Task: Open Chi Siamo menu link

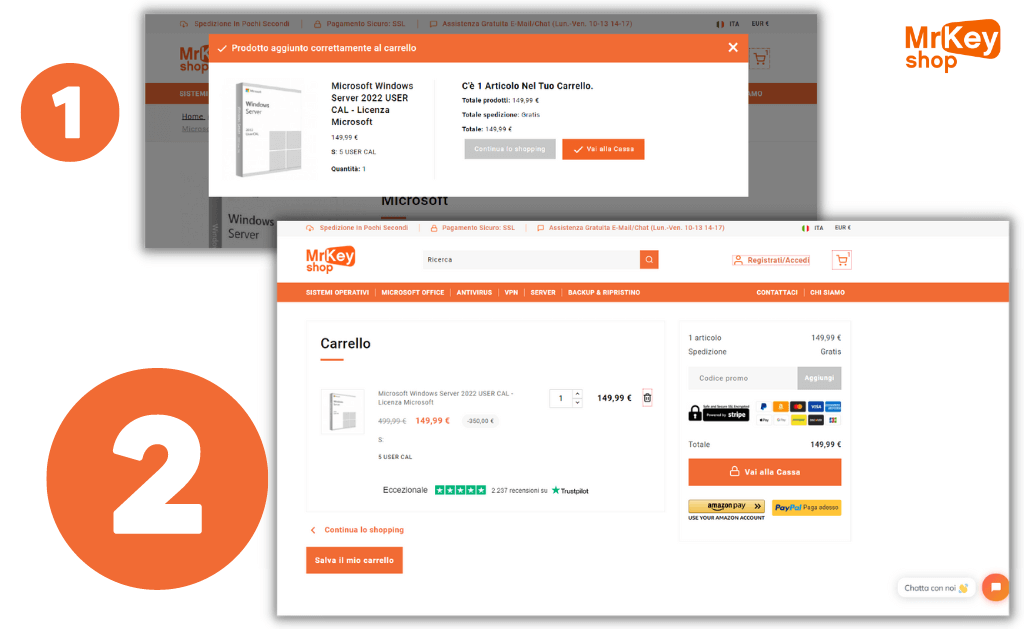Action: click(x=827, y=293)
